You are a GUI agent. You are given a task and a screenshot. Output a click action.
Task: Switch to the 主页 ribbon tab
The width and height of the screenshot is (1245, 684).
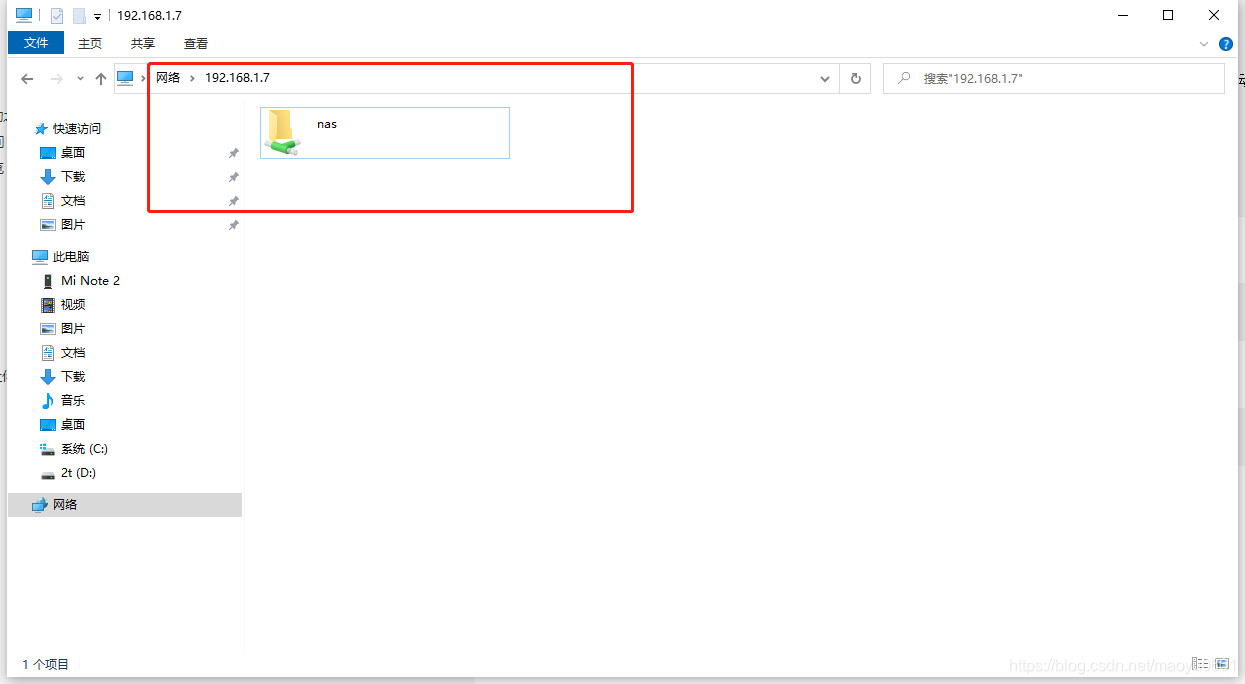[x=90, y=43]
